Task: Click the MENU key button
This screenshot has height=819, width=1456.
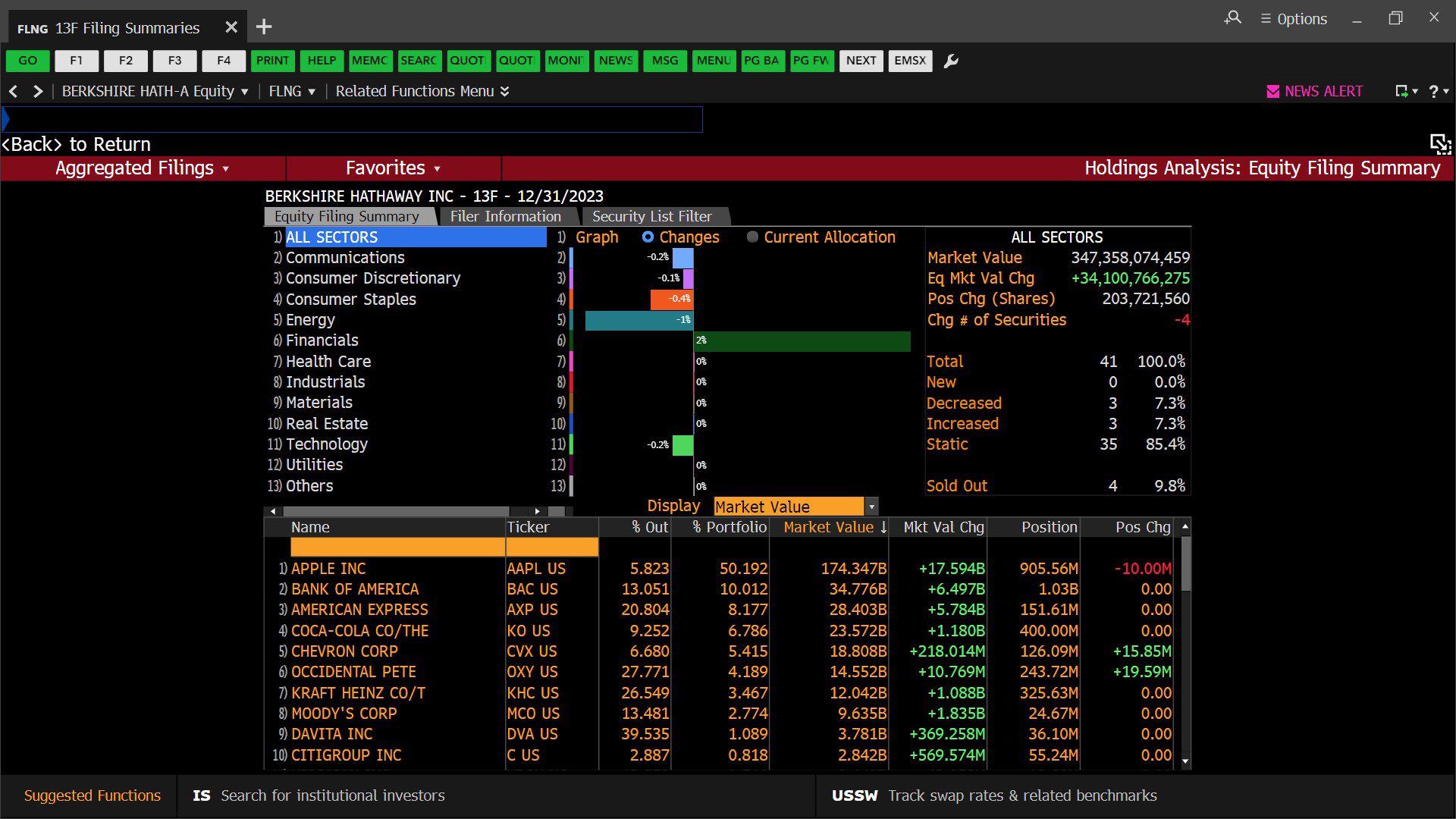Action: (714, 61)
